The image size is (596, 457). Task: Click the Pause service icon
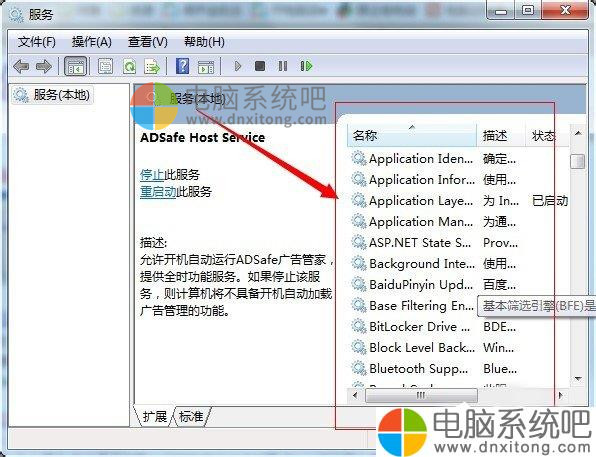click(x=282, y=66)
